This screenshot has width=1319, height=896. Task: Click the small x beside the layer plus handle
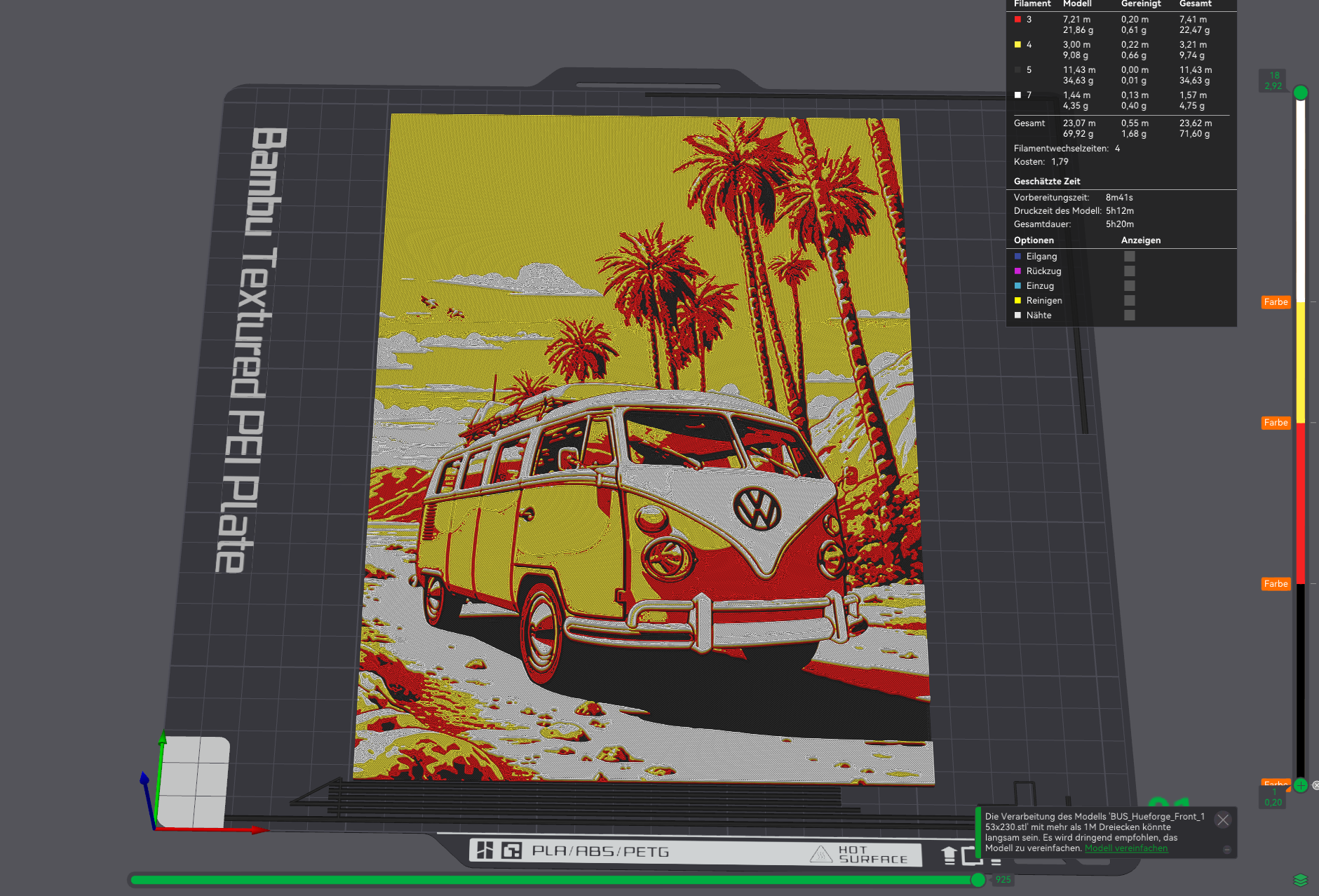pos(1315,786)
